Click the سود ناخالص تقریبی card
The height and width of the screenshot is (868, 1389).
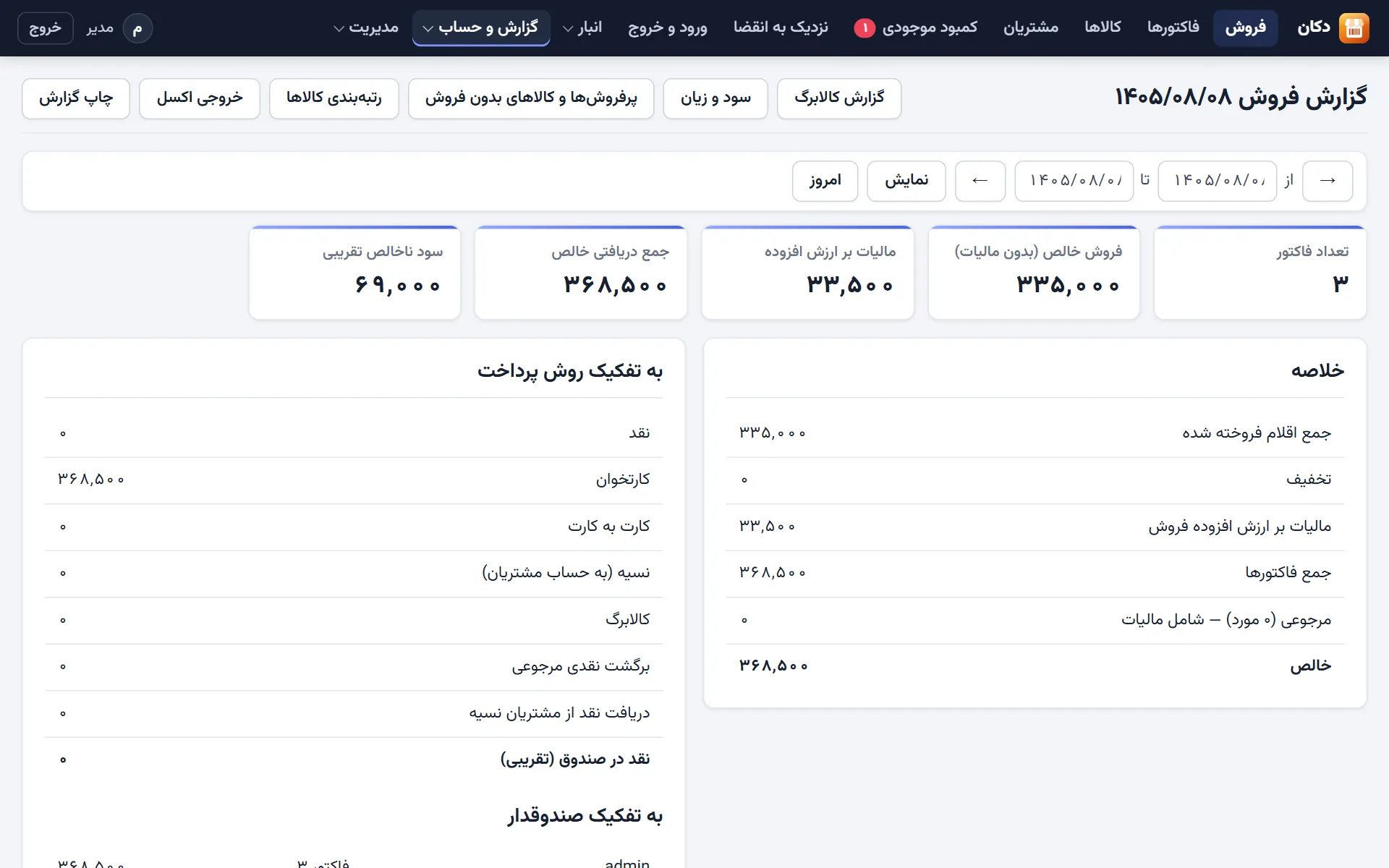(x=354, y=273)
